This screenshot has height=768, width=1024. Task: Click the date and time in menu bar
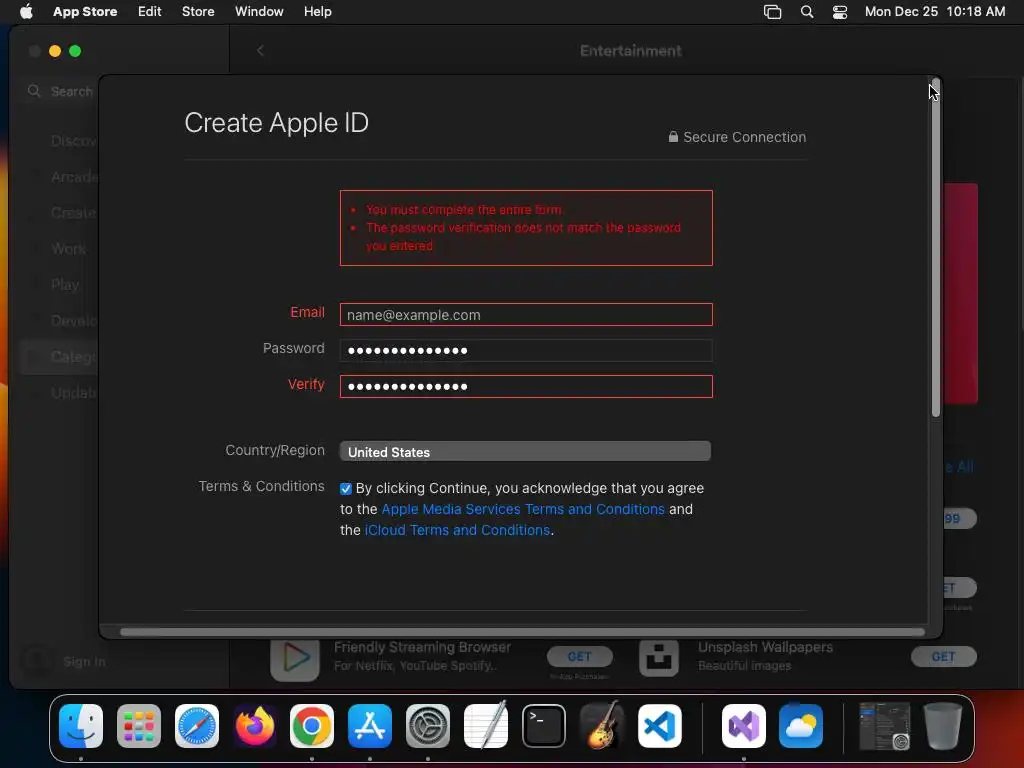point(935,12)
